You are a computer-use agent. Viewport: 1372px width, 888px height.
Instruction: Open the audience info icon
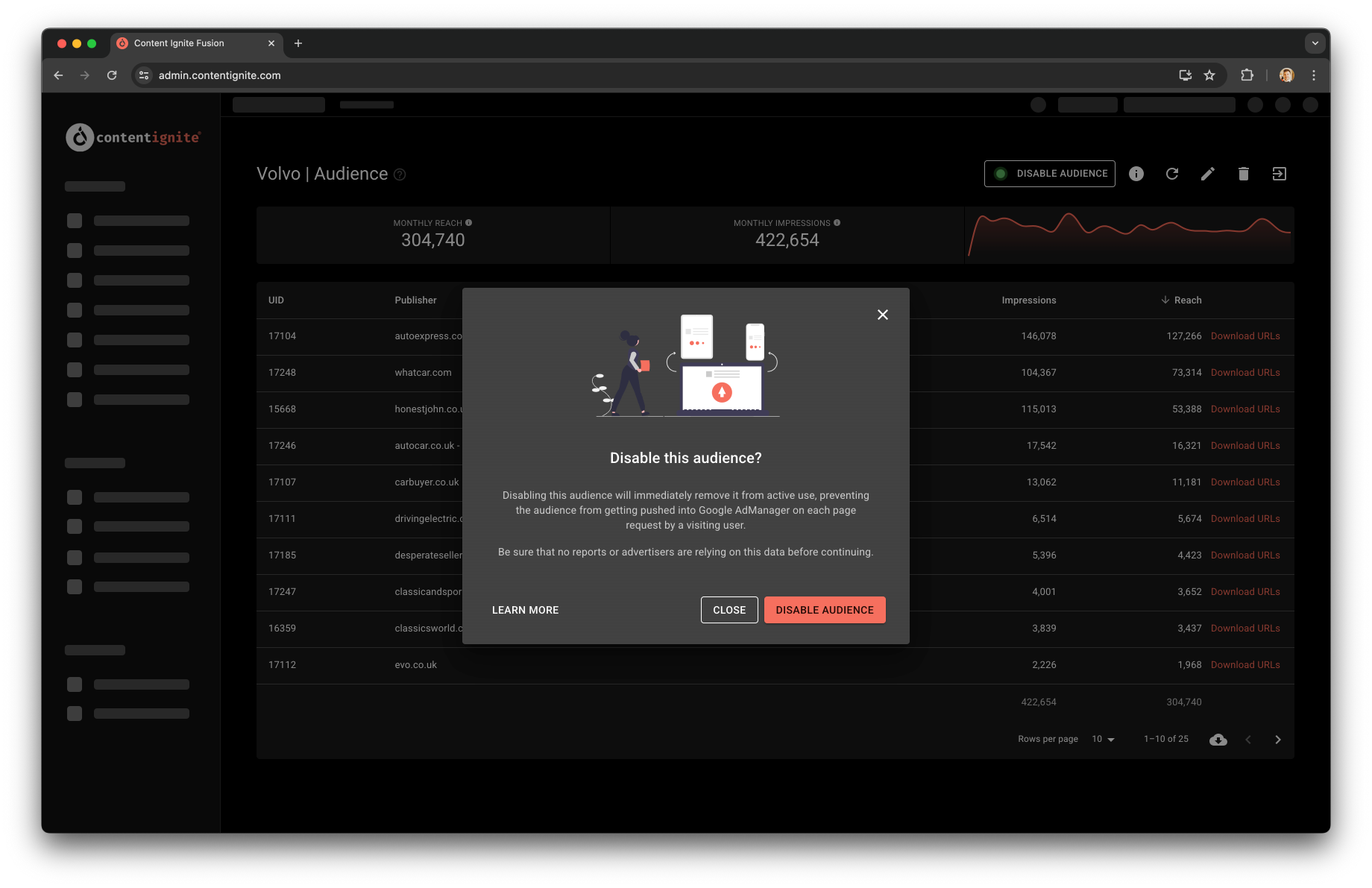coord(1136,174)
